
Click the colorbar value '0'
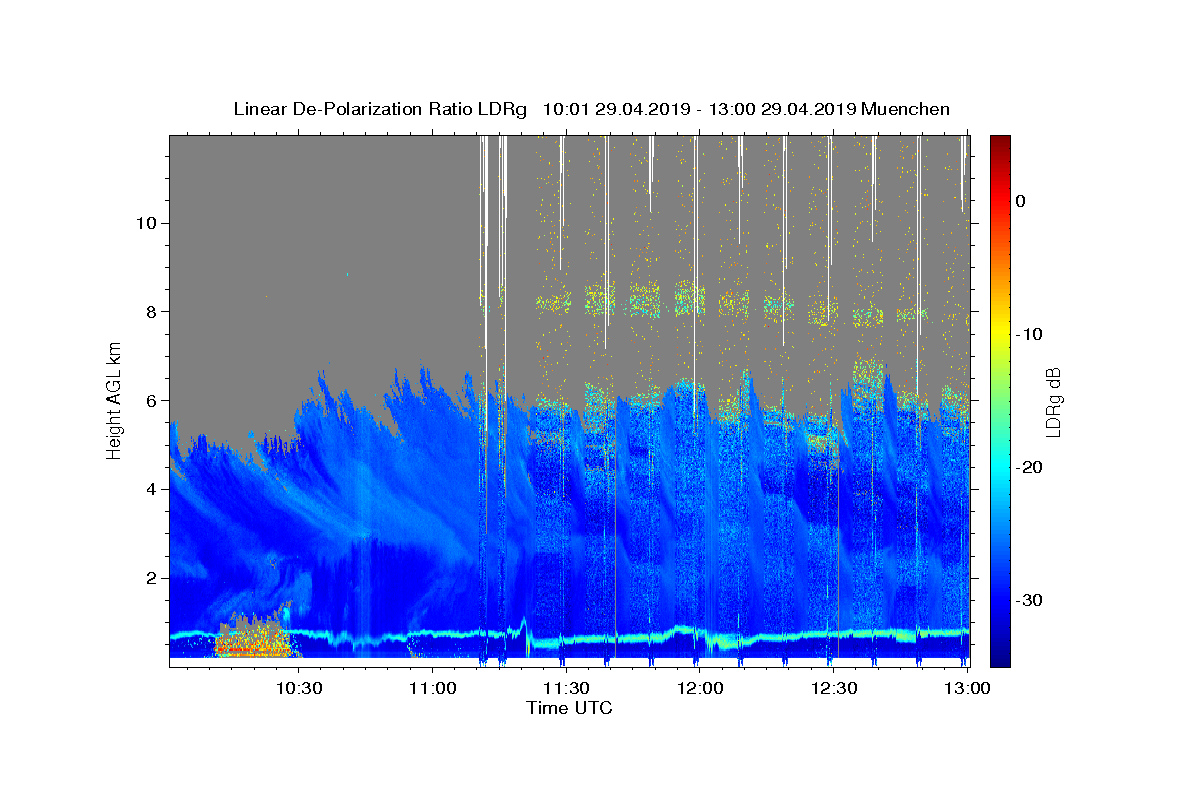click(x=1021, y=201)
